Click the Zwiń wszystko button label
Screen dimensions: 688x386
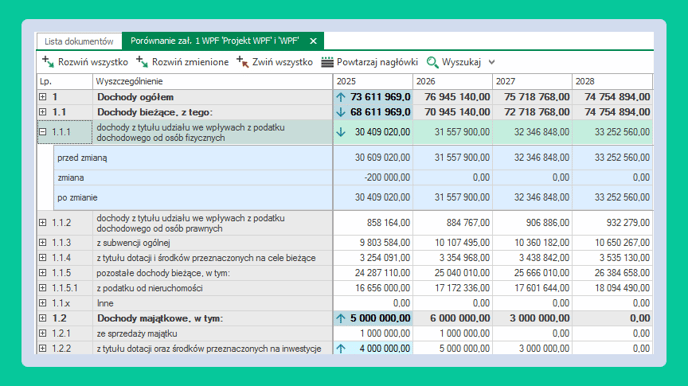(x=282, y=62)
